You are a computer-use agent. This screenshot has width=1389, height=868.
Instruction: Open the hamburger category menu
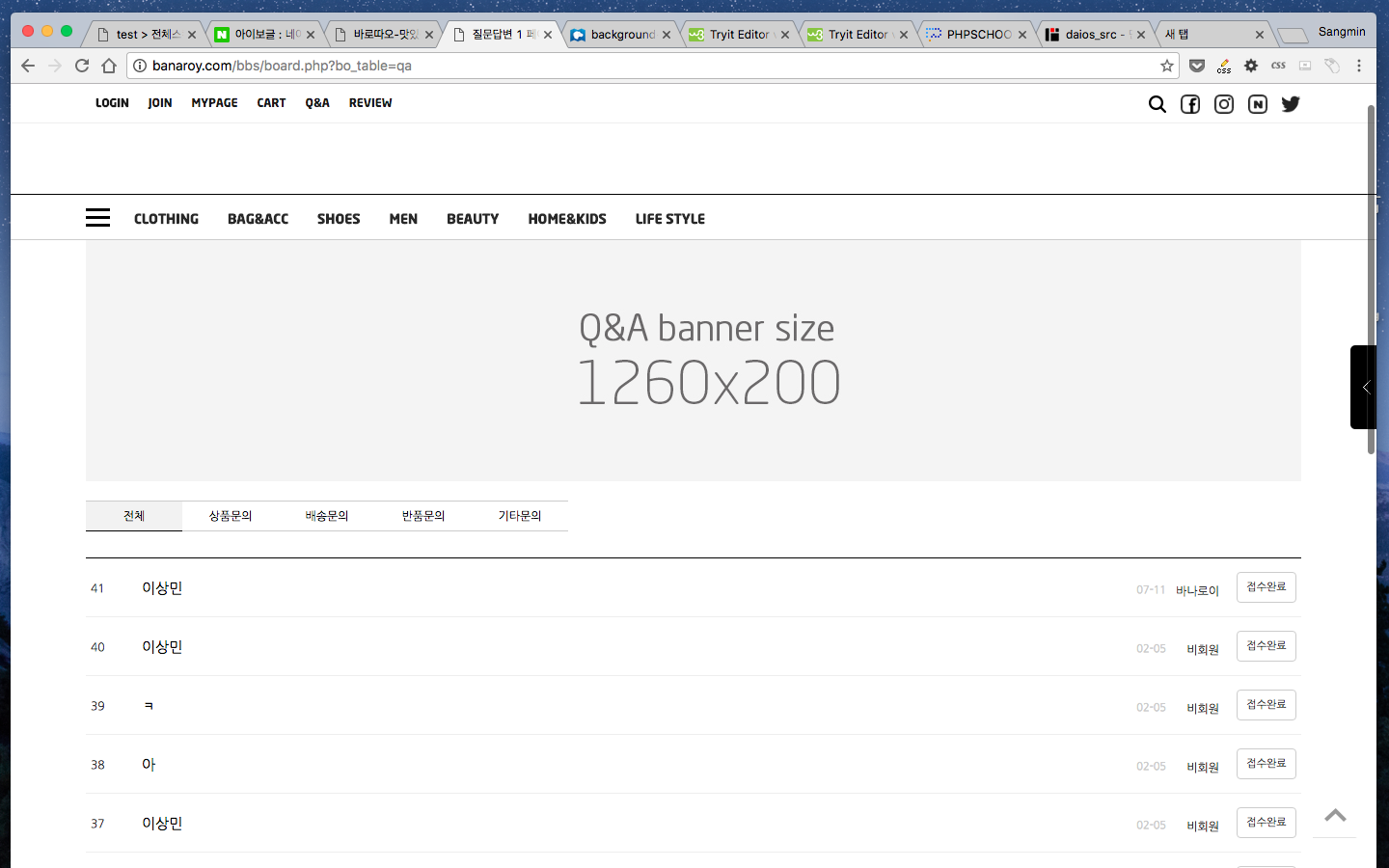pyautogui.click(x=97, y=218)
